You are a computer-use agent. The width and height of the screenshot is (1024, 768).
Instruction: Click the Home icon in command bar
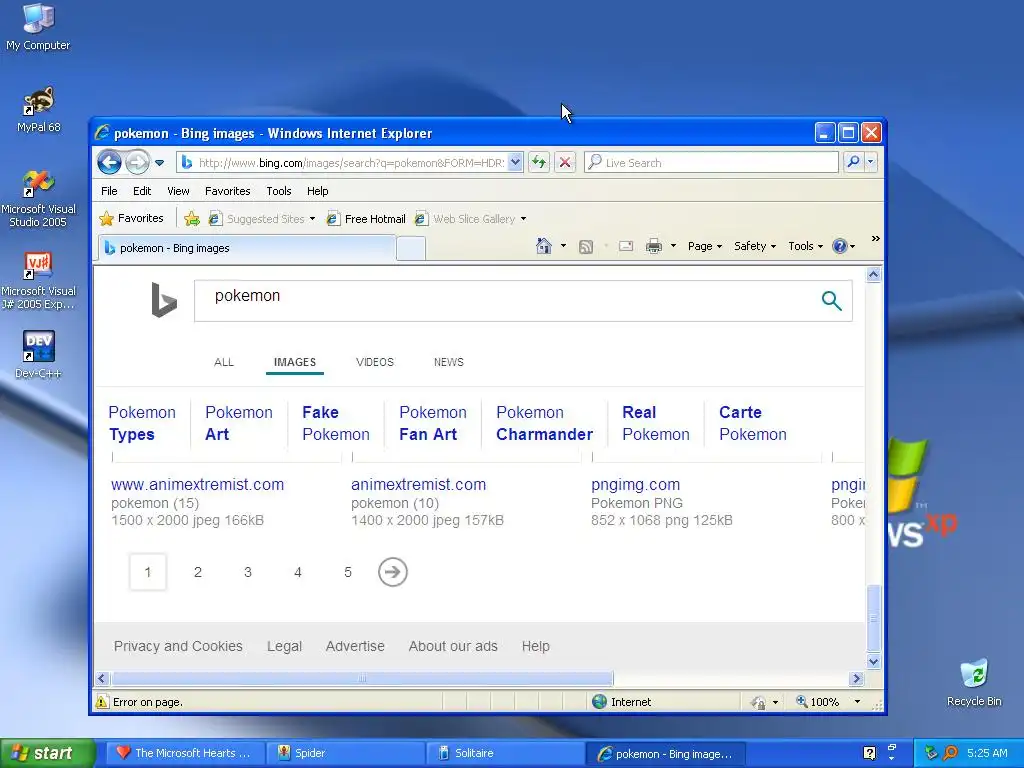543,246
